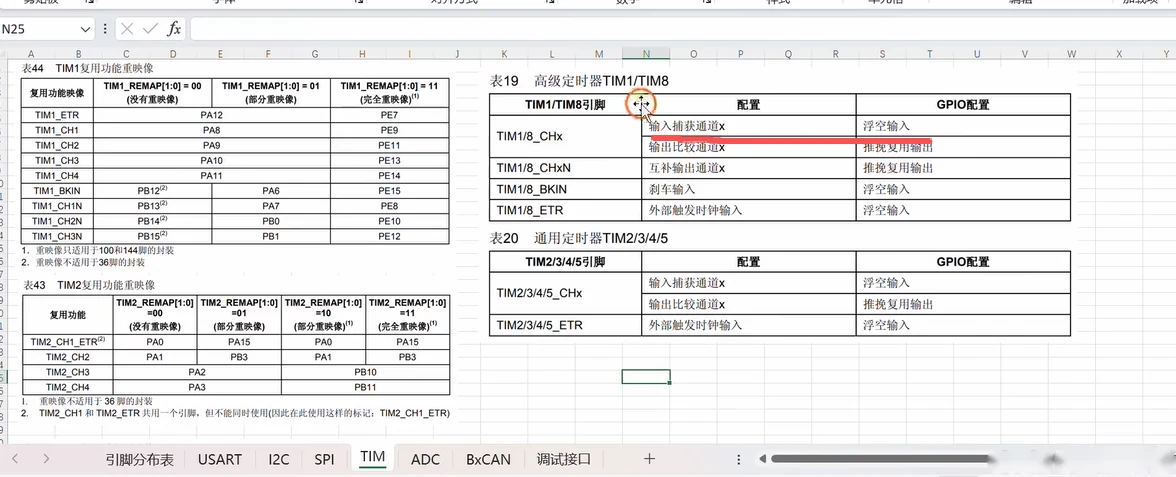This screenshot has height=477, width=1176.
Task: Click the PE7 cell
Action: click(x=389, y=115)
